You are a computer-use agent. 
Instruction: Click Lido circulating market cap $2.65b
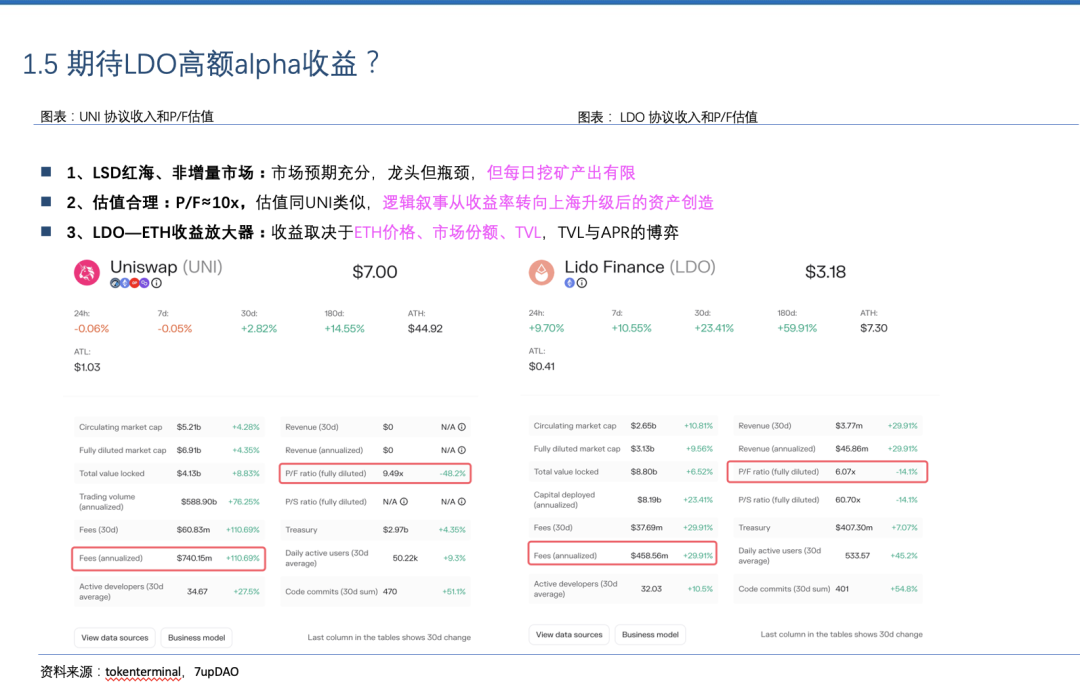(643, 426)
